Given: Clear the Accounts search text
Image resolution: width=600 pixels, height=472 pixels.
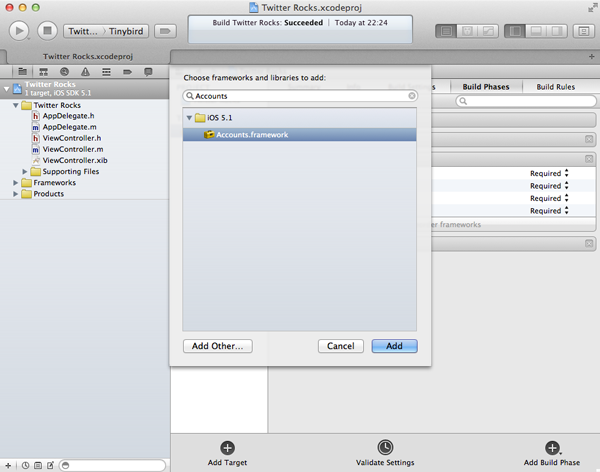Looking at the screenshot, I should [x=412, y=96].
